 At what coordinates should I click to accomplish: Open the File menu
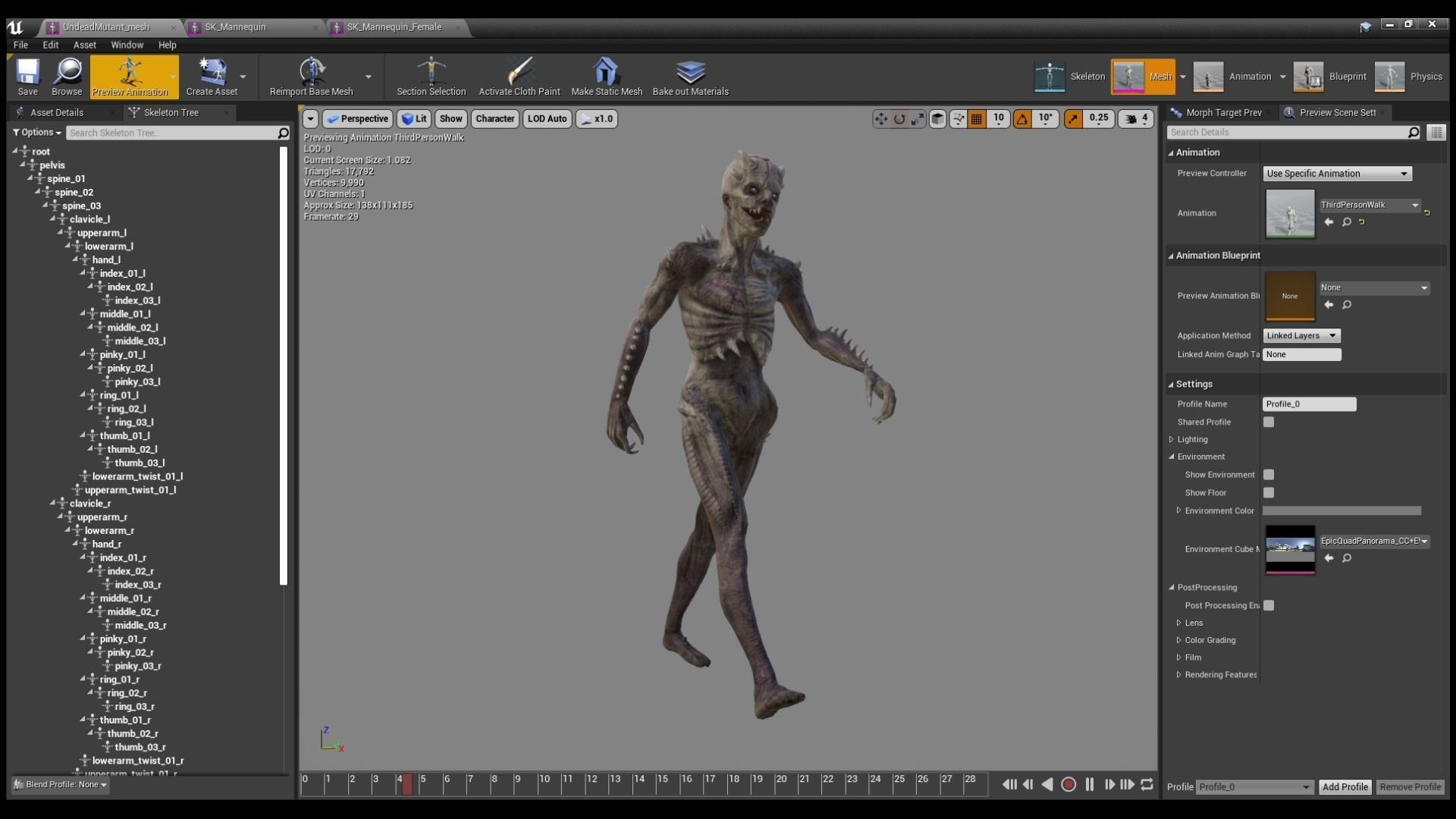click(20, 45)
